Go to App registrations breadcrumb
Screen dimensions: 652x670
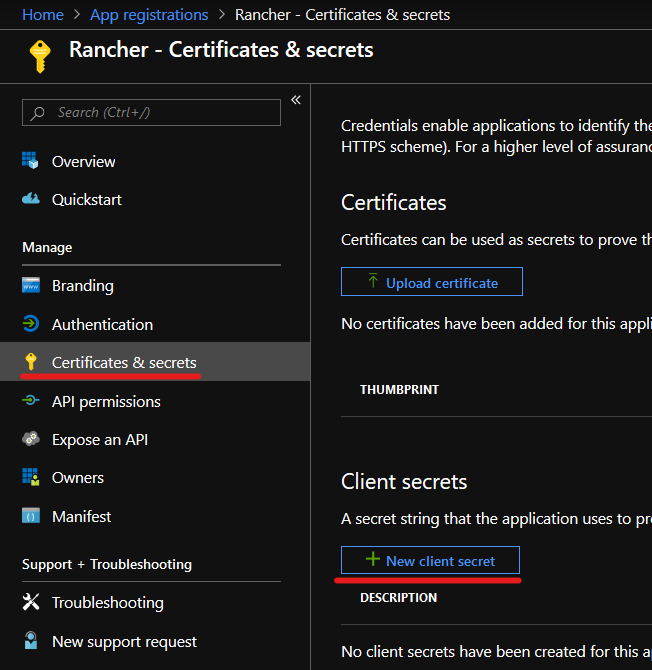pyautogui.click(x=149, y=15)
